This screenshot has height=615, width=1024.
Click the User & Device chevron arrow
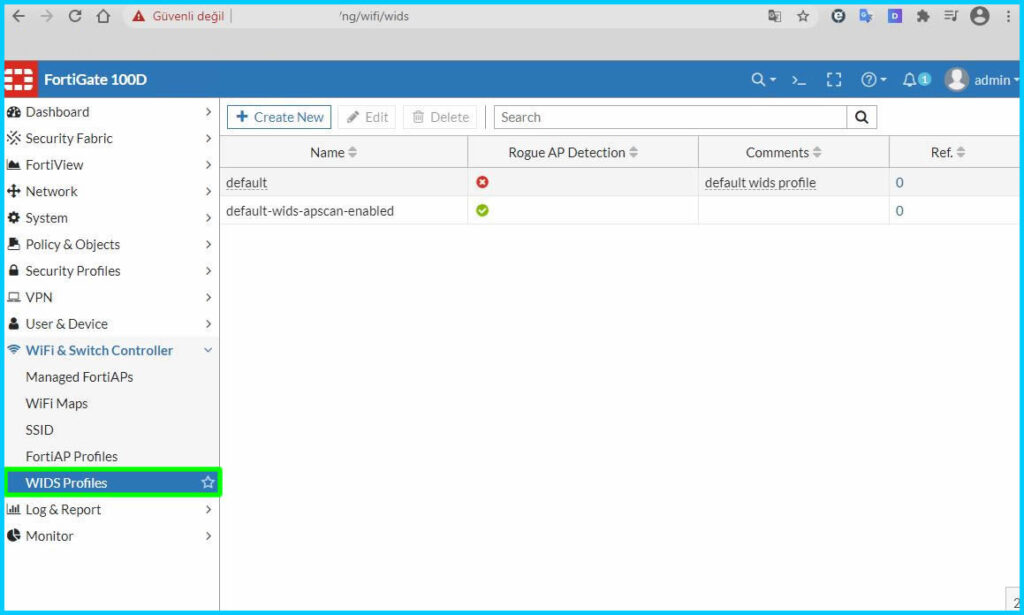pos(208,324)
